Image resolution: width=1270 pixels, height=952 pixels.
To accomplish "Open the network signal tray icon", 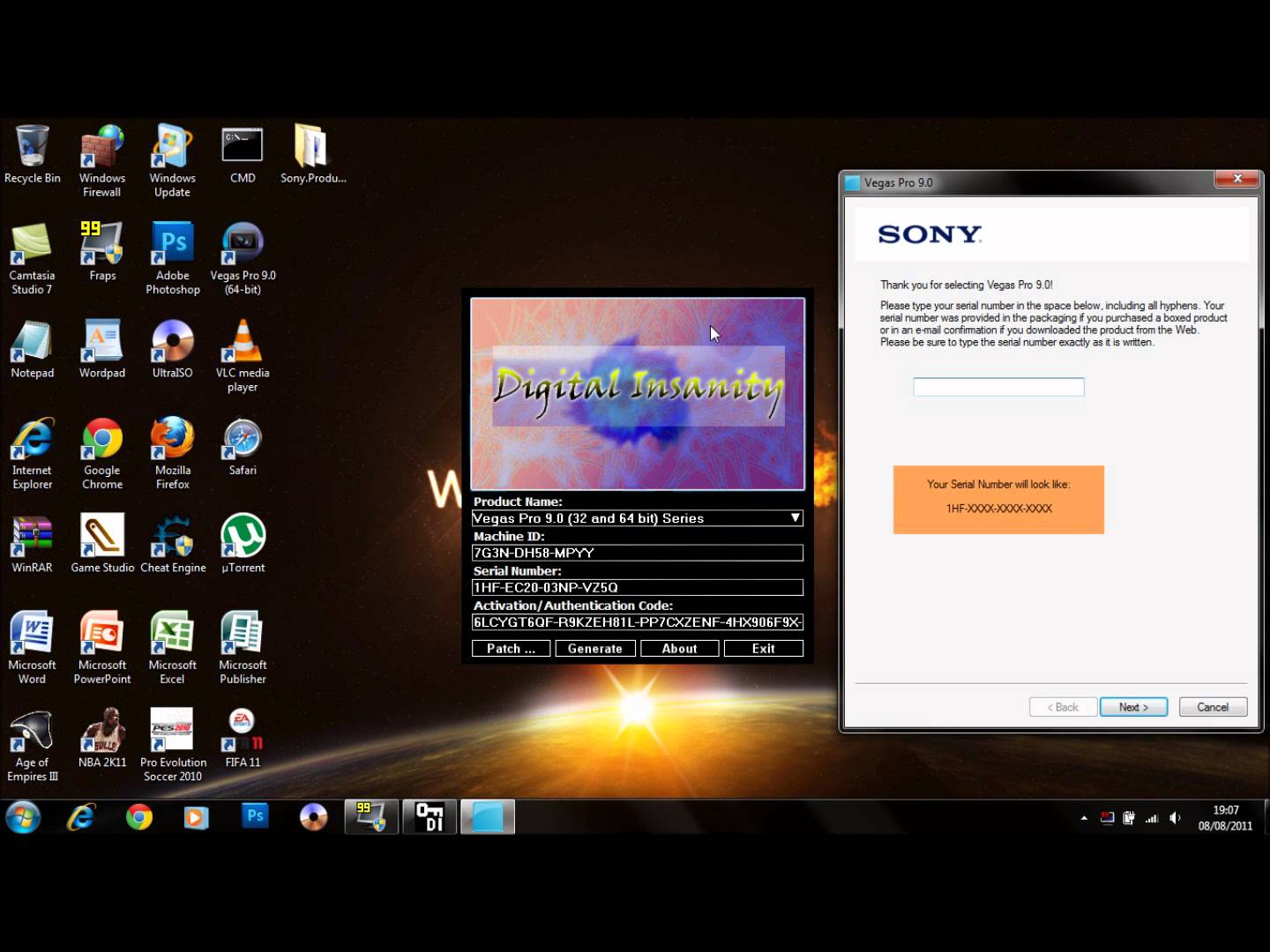I will pyautogui.click(x=1152, y=818).
